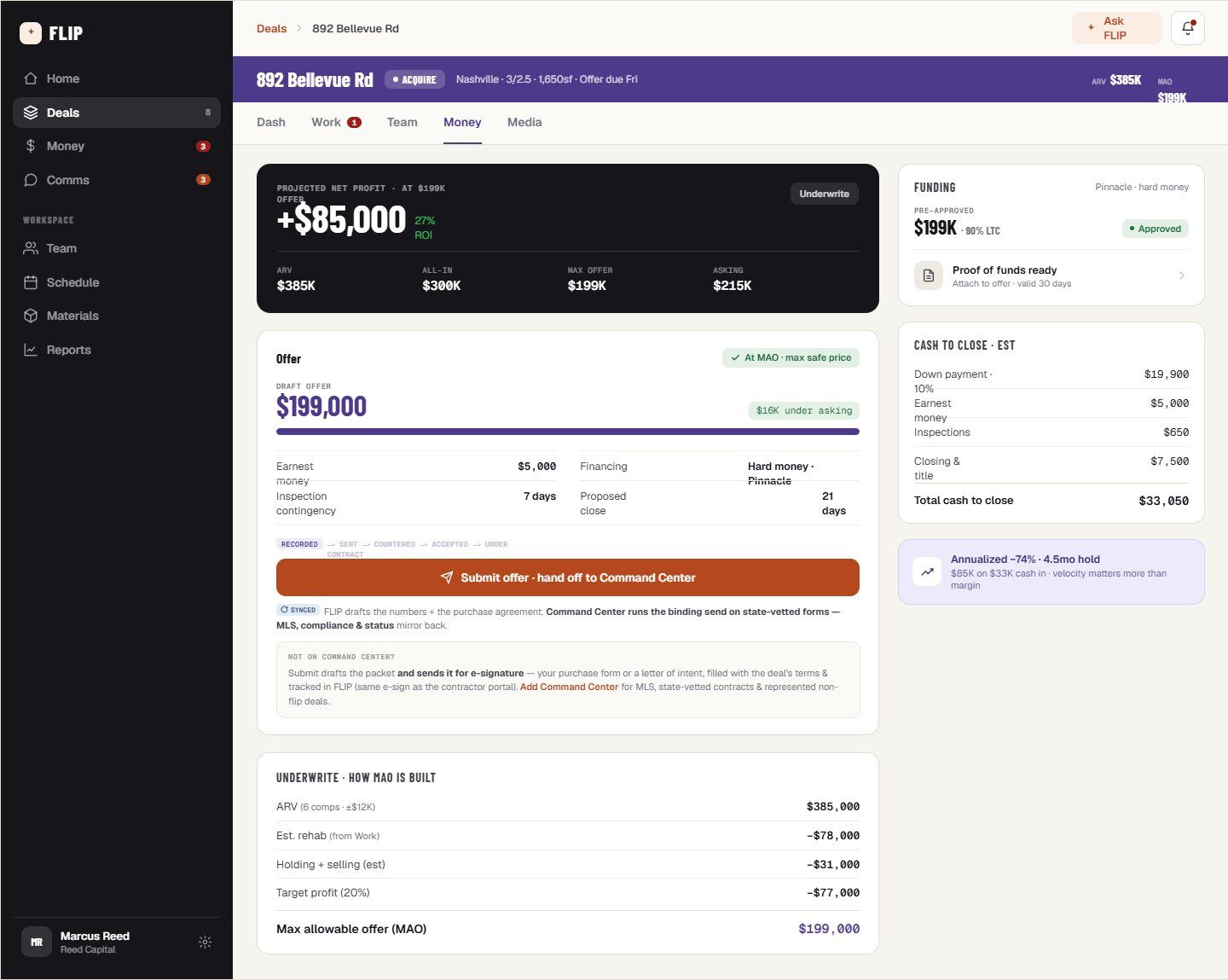Screen dimensions: 1228x980
Task: Click the Target profit -$77,000 value
Action: [x=832, y=893]
